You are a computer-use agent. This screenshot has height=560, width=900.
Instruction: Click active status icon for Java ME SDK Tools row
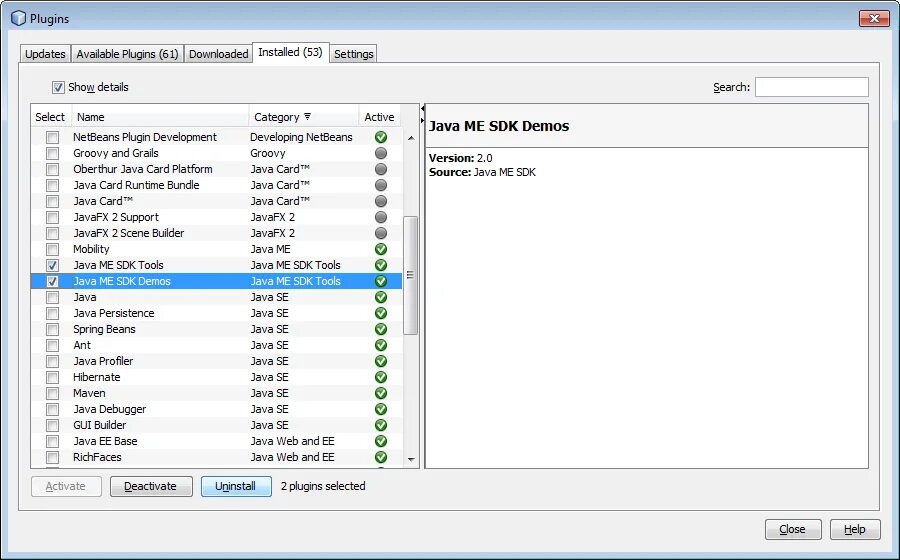381,265
